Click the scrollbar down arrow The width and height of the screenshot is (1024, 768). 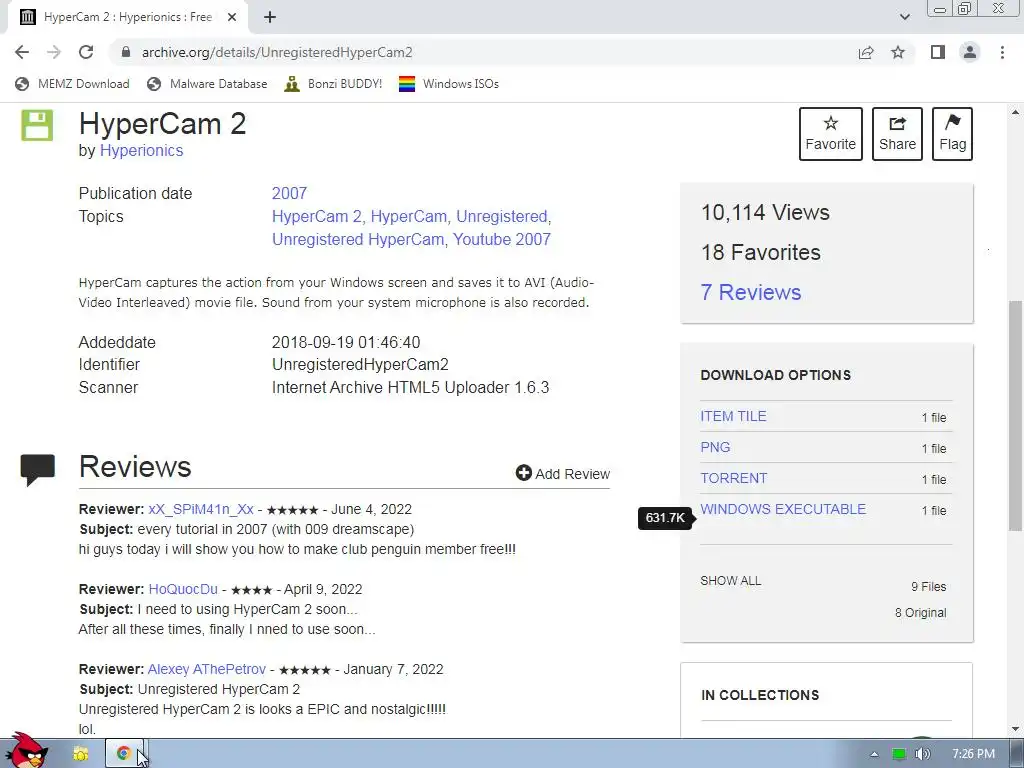tap(1016, 729)
